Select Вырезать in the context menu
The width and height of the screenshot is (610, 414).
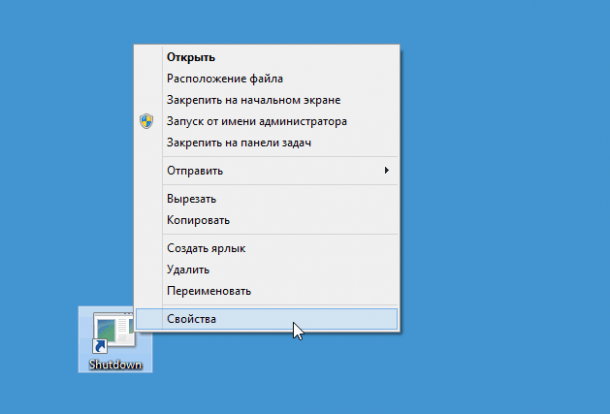tap(192, 199)
